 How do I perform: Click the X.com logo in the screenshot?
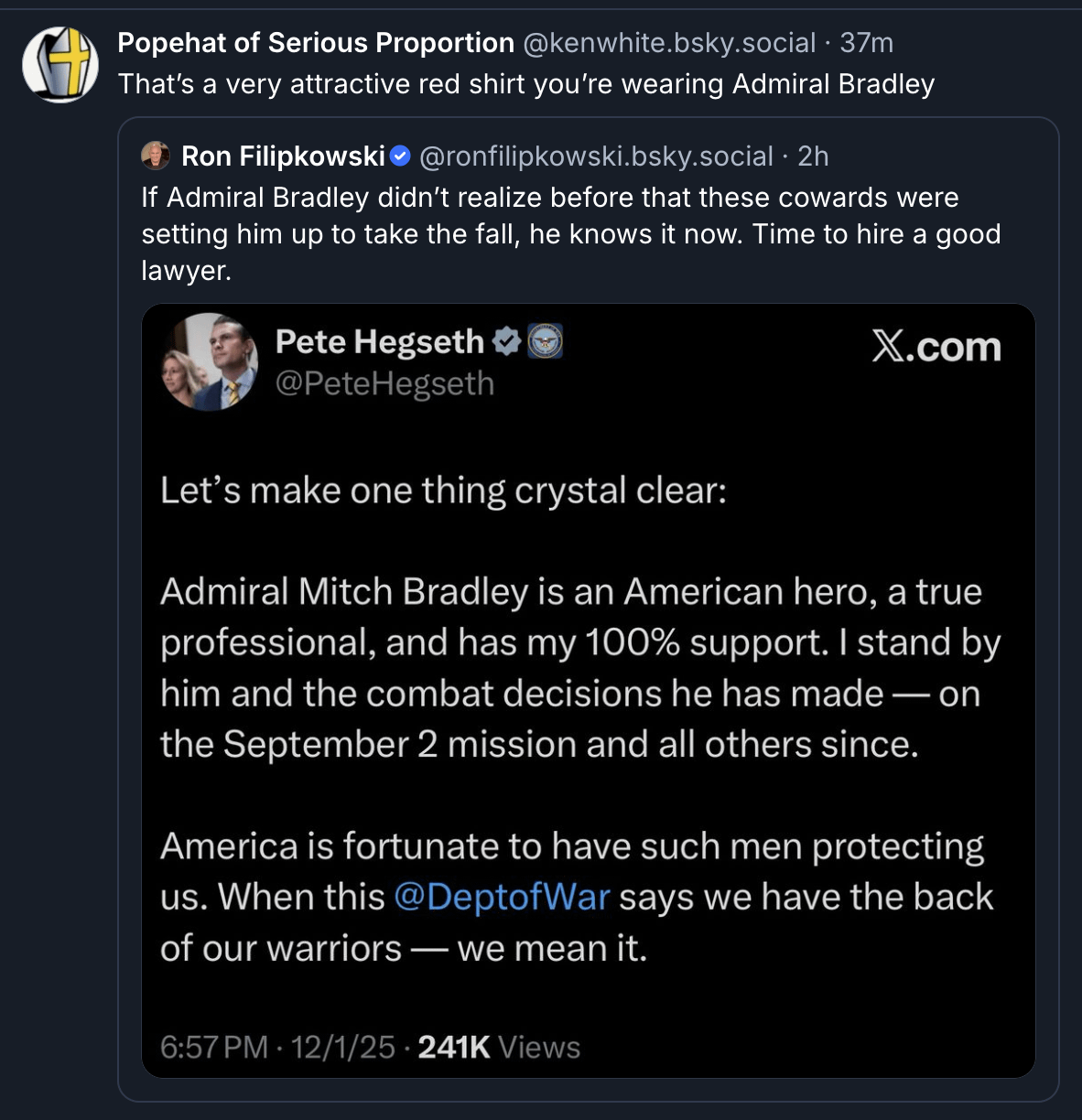pyautogui.click(x=936, y=347)
